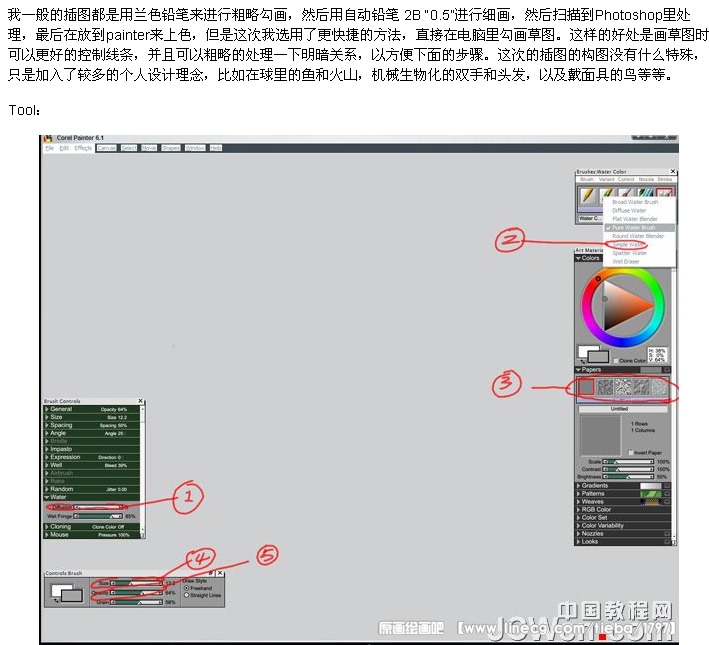
Task: Open the Nozzles library menu button
Action: (666, 534)
